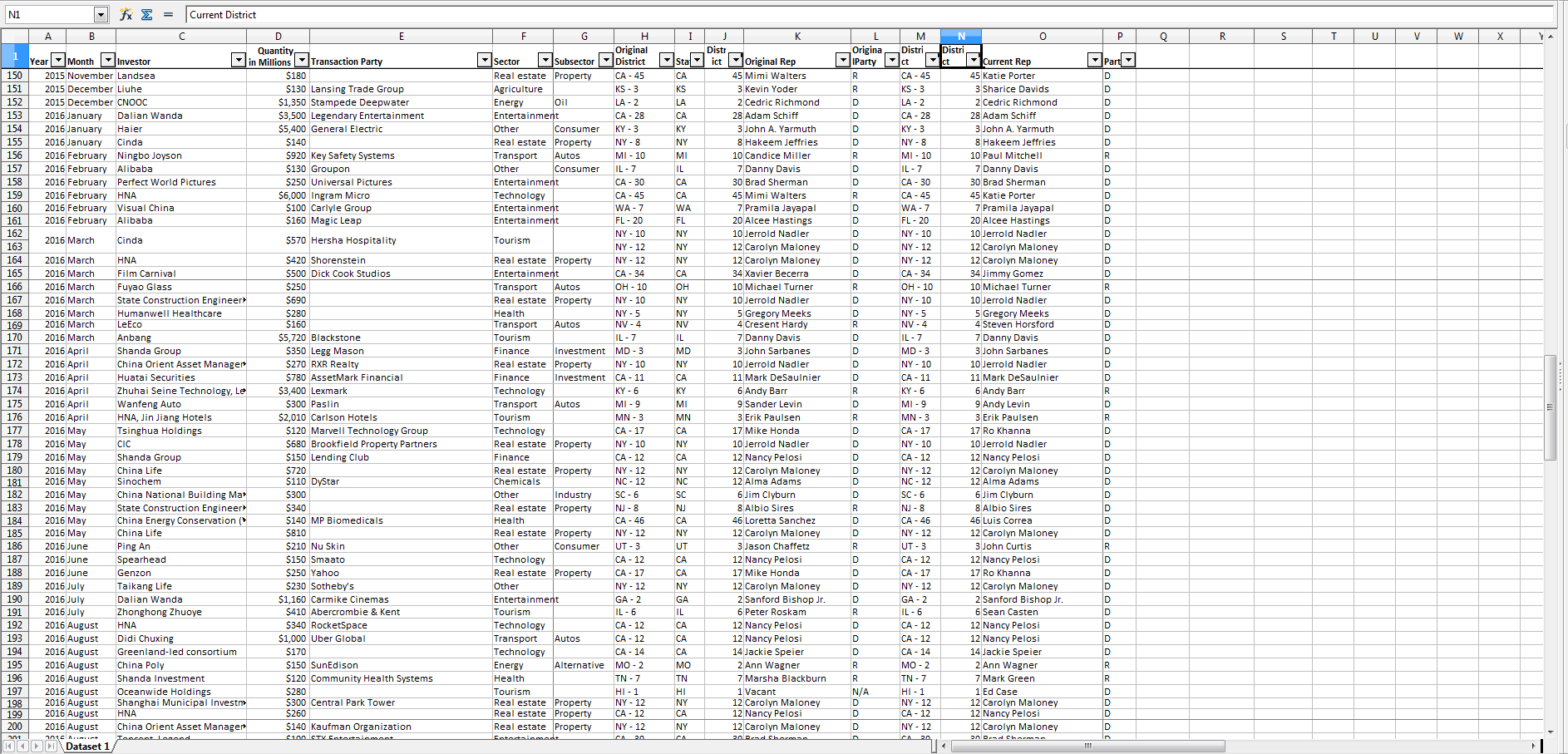Go to the first sheet tab button
This screenshot has width=1568, height=754.
[x=8, y=747]
